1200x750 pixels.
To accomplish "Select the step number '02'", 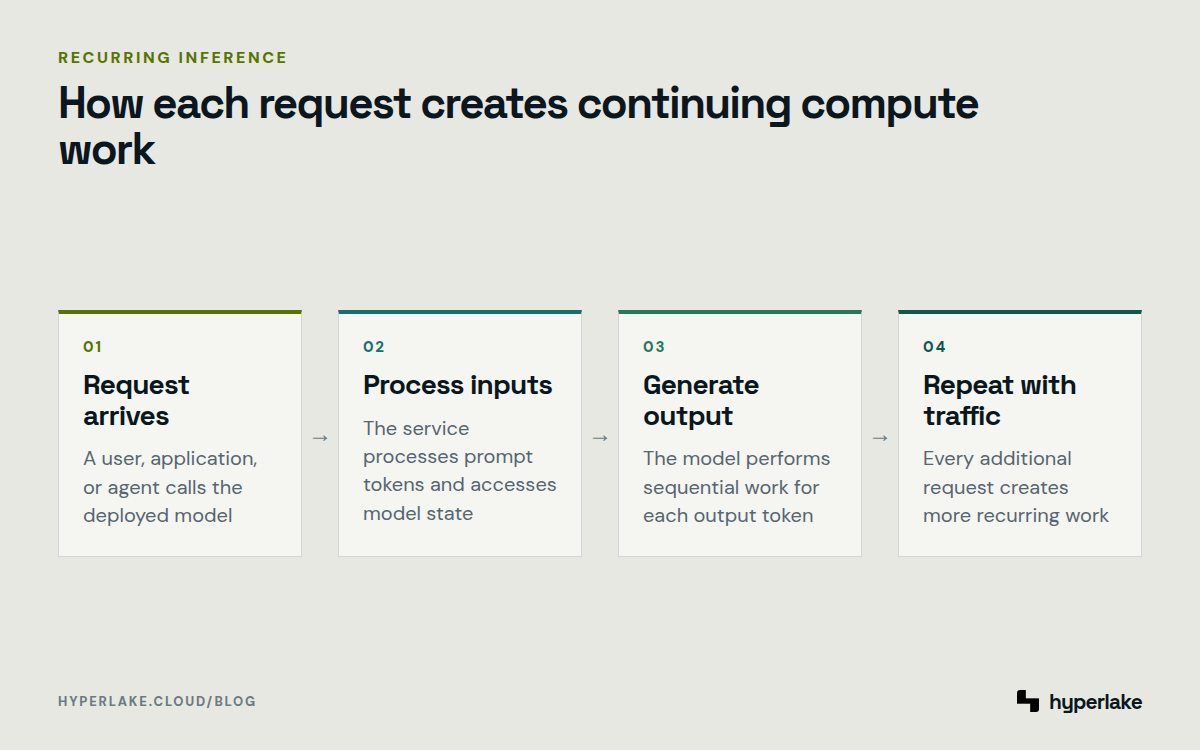I will tap(374, 347).
